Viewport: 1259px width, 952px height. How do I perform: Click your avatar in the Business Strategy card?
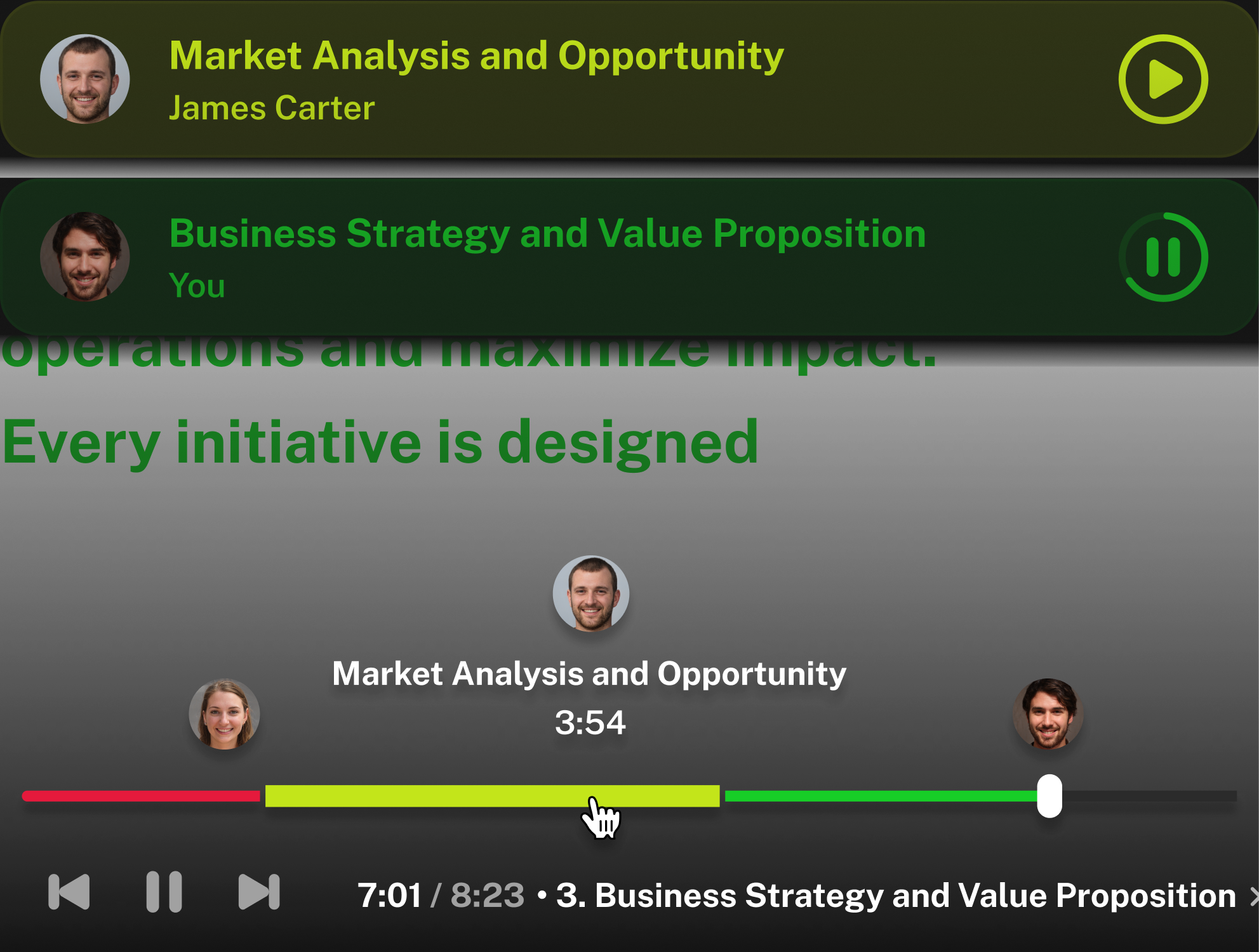point(85,257)
